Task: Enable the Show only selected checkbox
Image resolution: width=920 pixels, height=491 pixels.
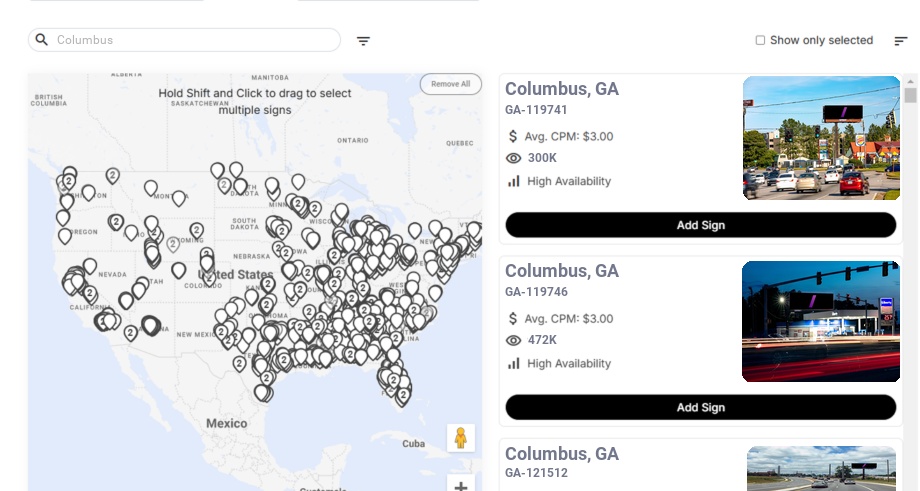Action: 760,41
